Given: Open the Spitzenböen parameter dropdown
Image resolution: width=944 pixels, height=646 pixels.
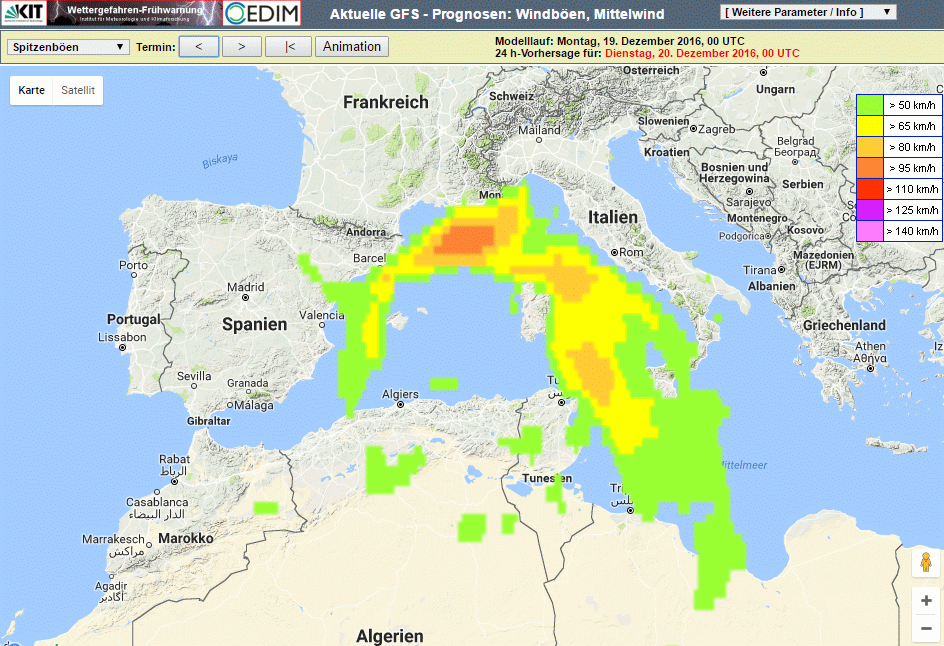Looking at the screenshot, I should click(68, 47).
